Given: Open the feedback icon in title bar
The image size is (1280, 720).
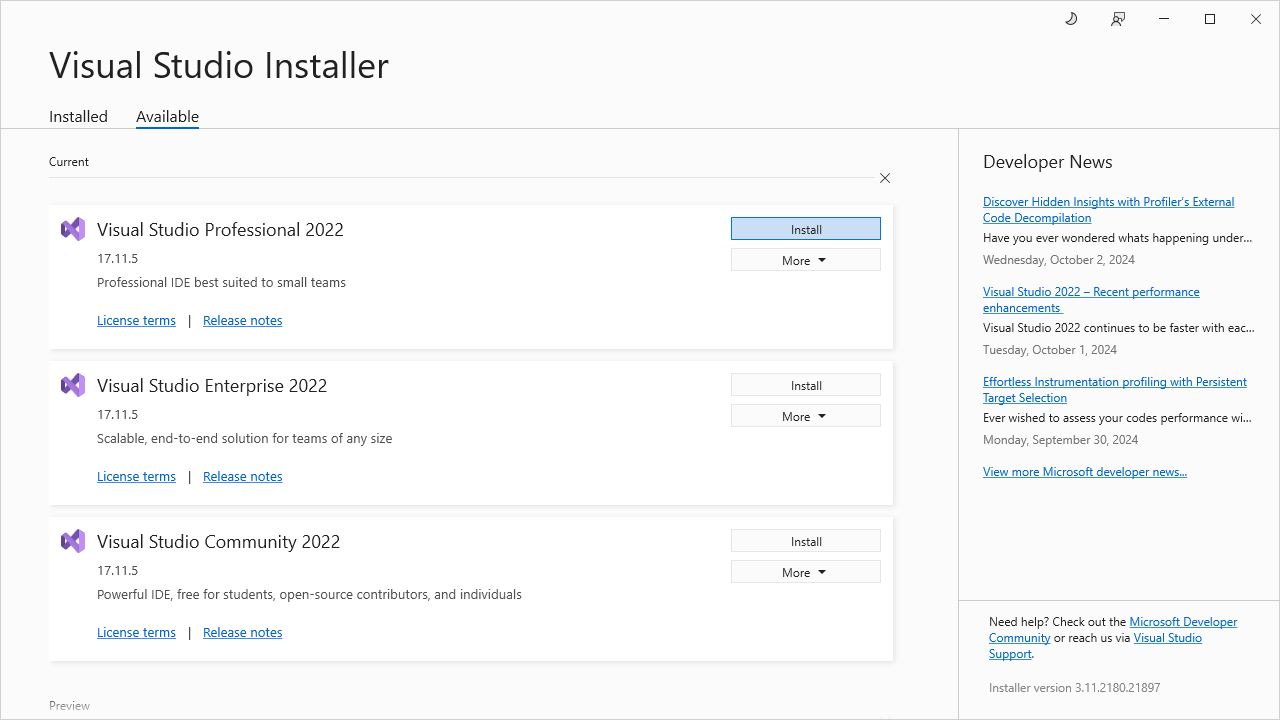Looking at the screenshot, I should coord(1118,19).
